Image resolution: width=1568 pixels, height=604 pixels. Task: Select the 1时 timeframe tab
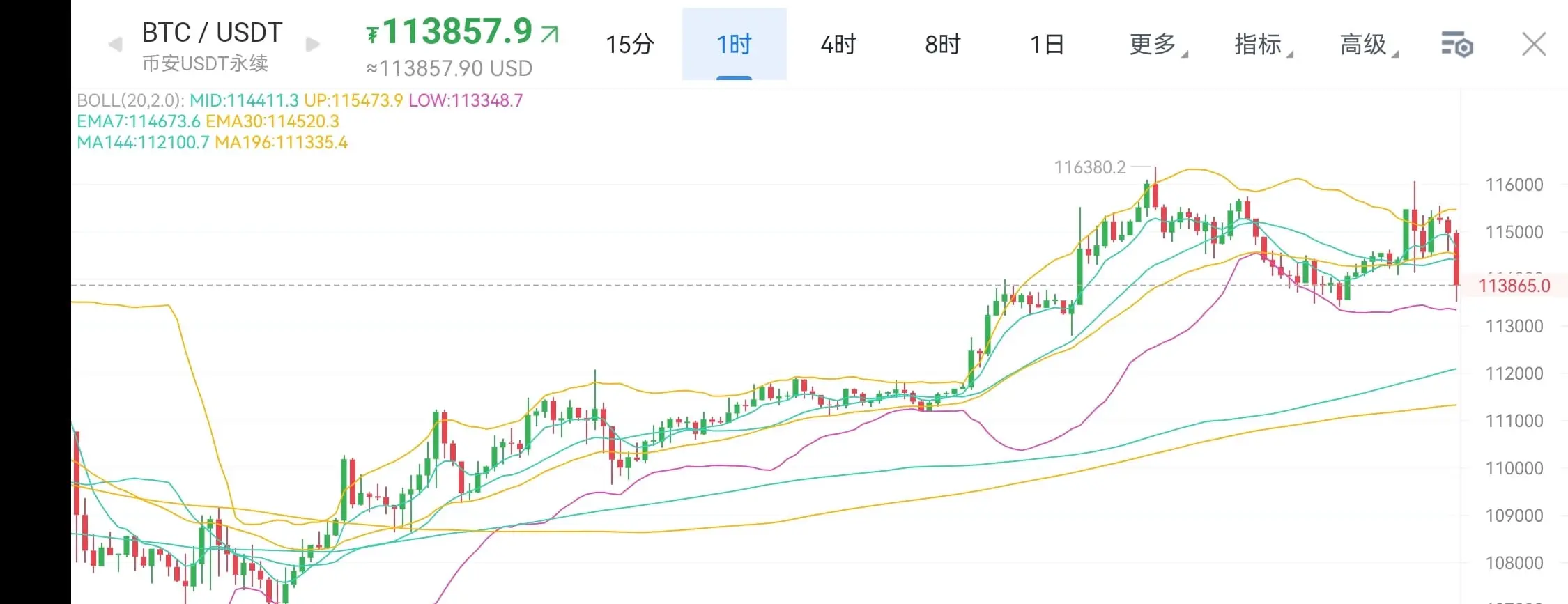[x=735, y=45]
